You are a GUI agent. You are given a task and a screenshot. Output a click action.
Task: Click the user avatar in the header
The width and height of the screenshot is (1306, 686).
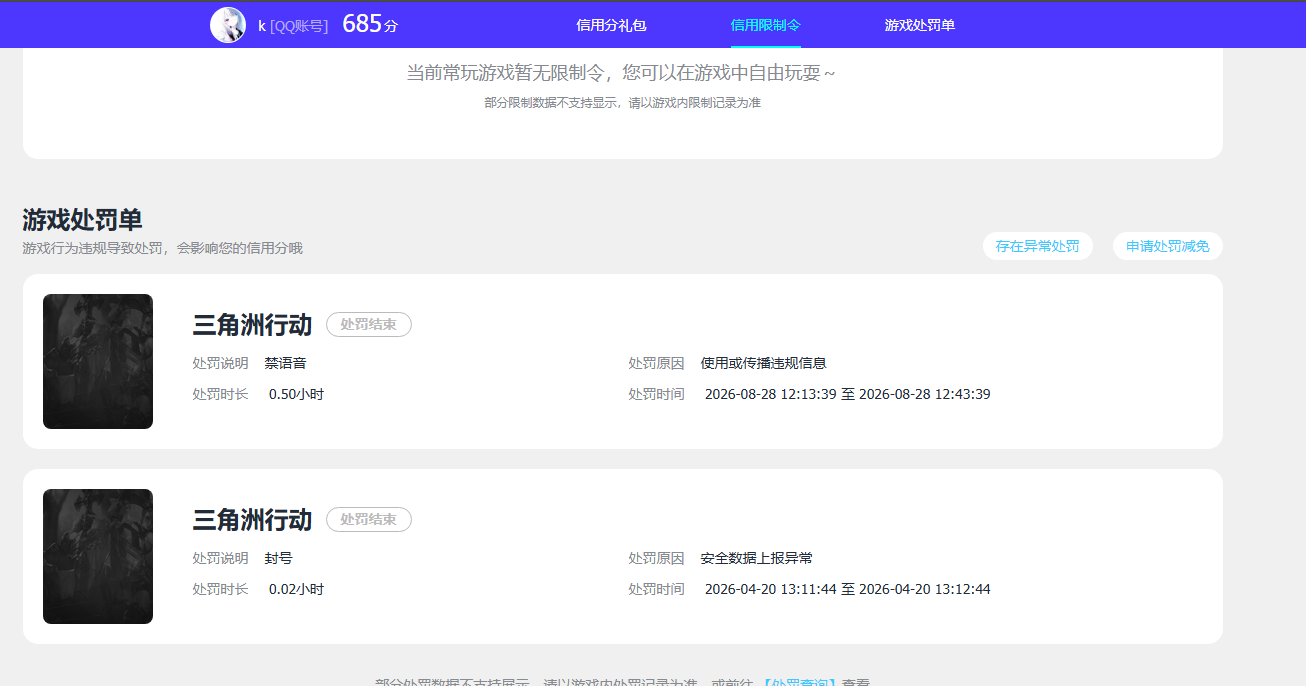click(228, 25)
